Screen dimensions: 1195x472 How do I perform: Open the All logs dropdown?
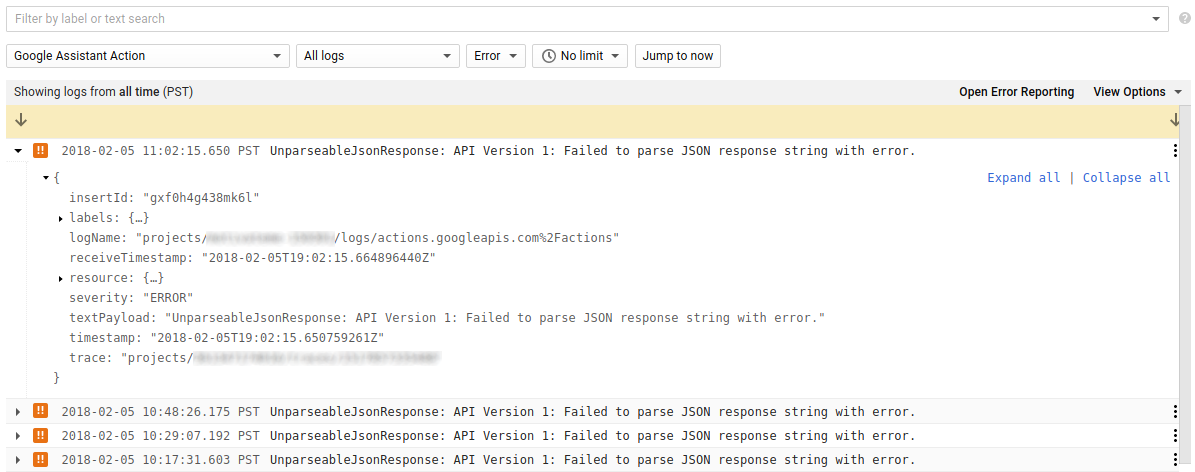pyautogui.click(x=376, y=56)
